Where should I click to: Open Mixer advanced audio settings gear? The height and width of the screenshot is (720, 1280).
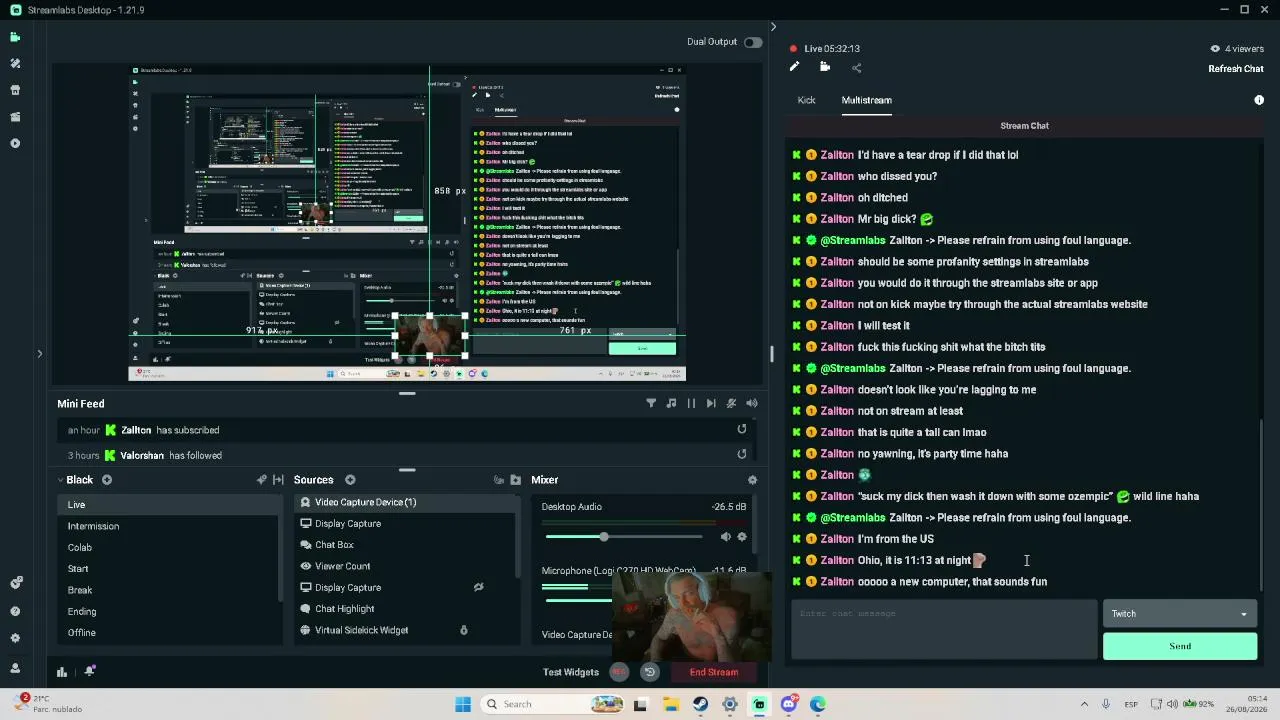coord(752,480)
